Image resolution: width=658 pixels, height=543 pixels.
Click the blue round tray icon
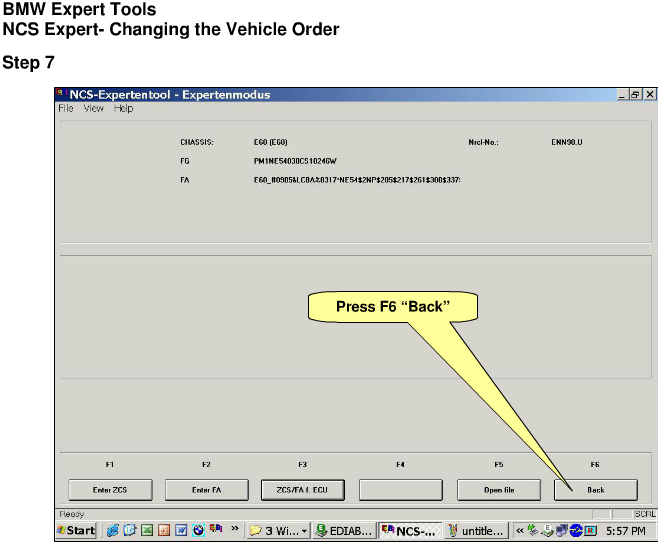576,531
